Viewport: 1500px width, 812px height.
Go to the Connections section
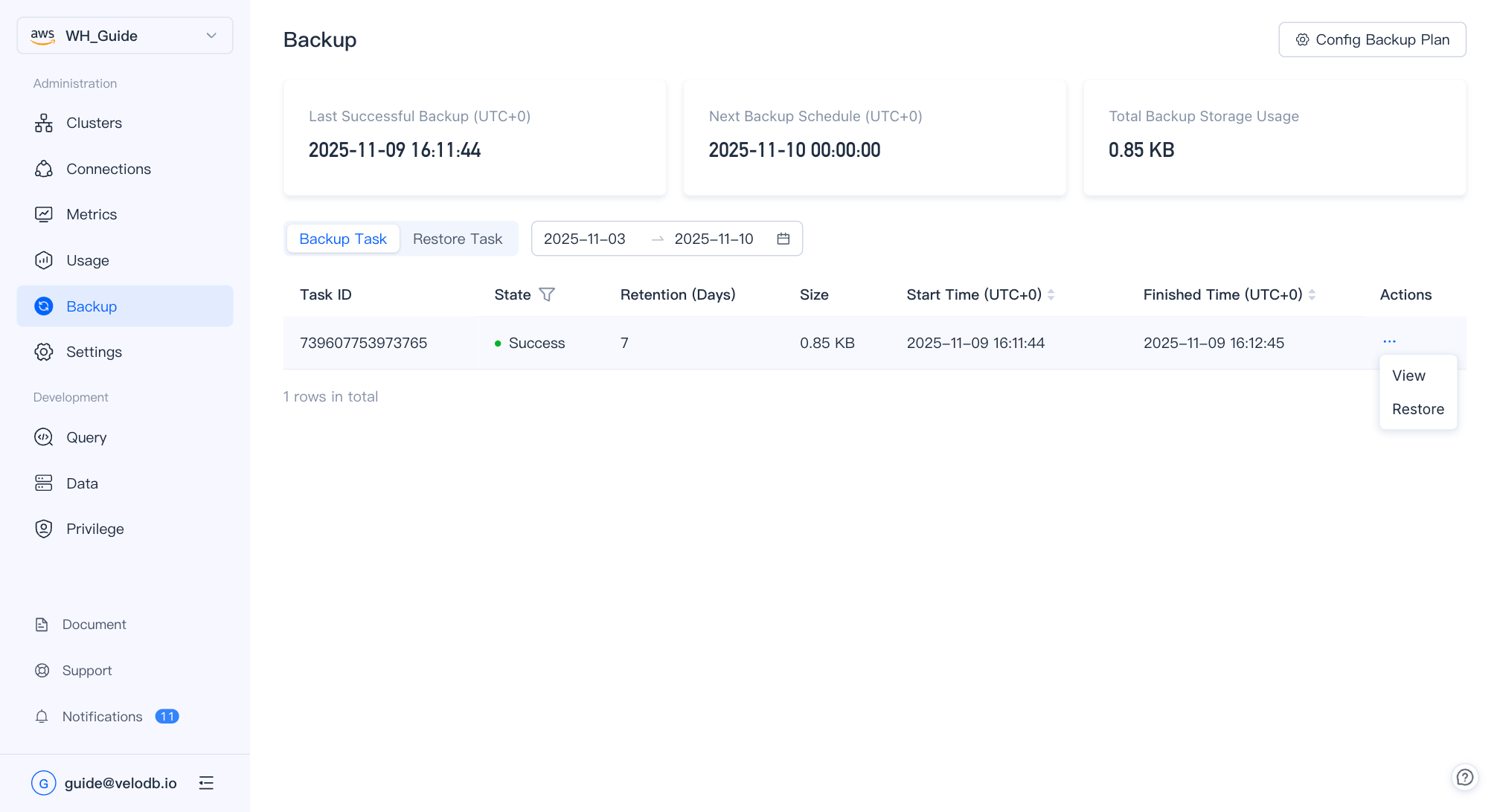tap(108, 170)
